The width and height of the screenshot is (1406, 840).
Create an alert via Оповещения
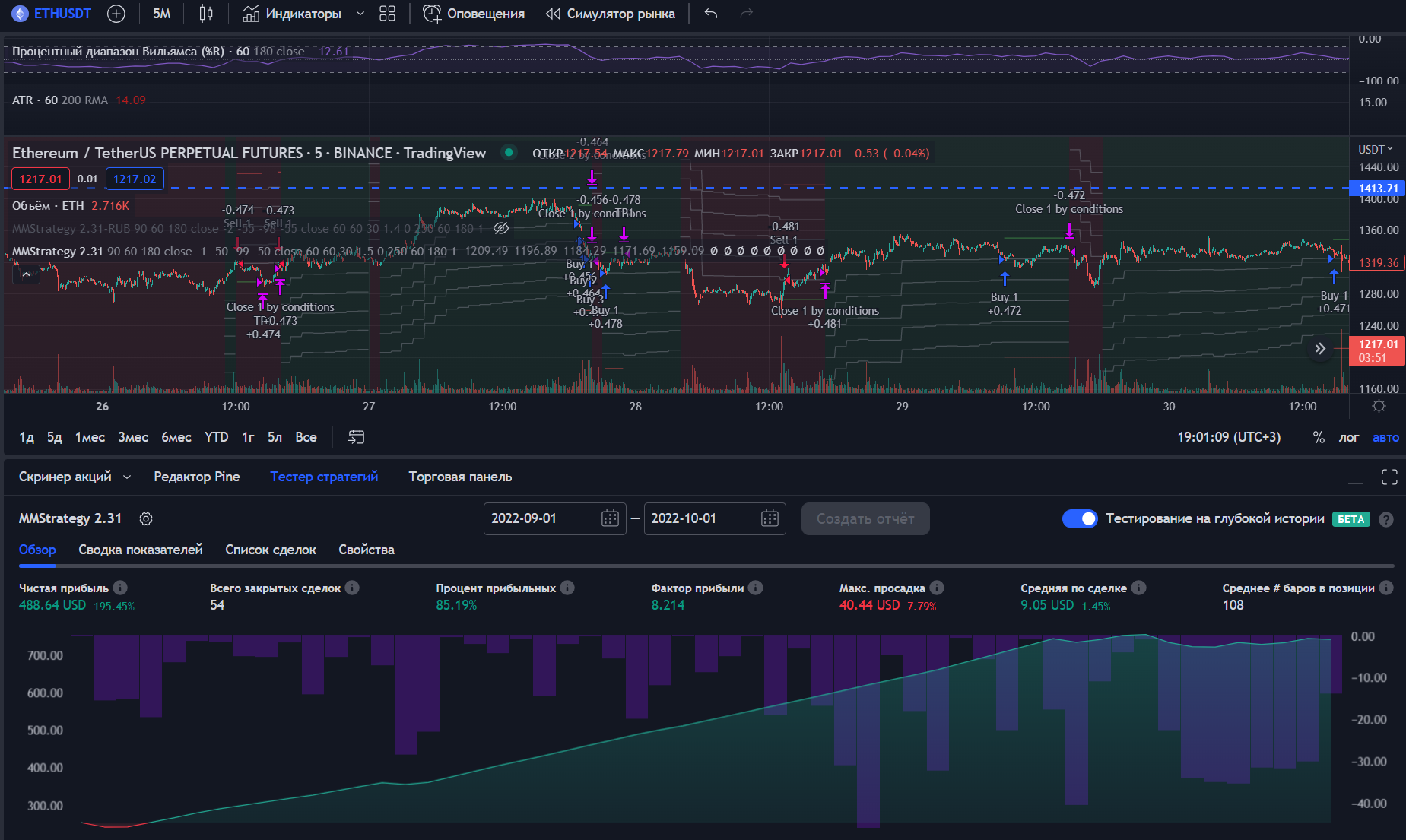pyautogui.click(x=474, y=14)
